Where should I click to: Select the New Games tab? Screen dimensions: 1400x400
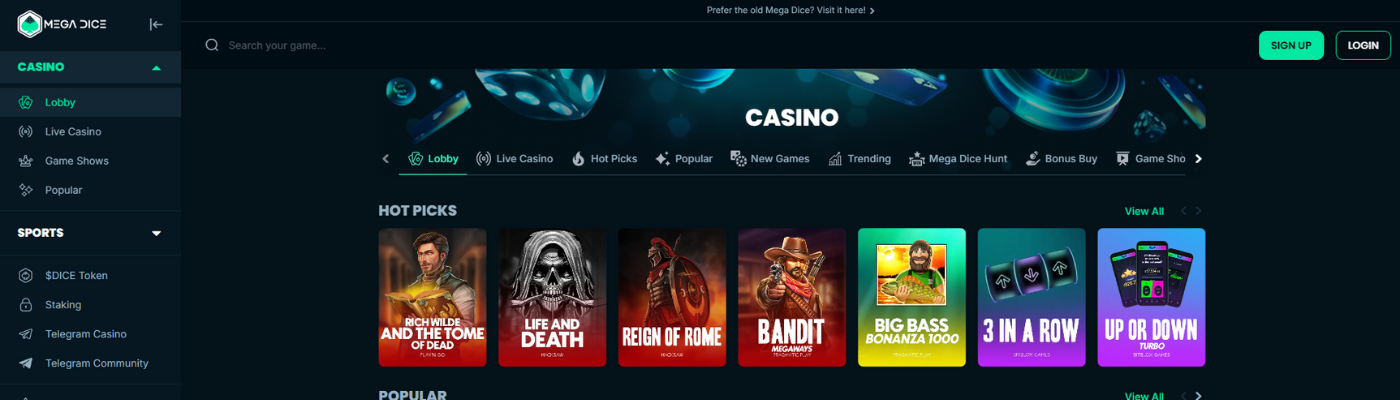click(770, 159)
